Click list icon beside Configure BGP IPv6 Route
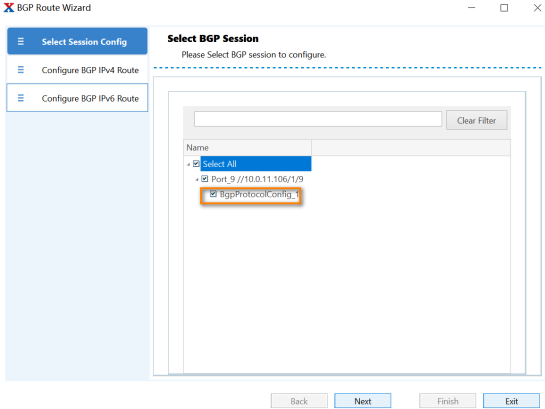The image size is (545, 409). (x=21, y=98)
